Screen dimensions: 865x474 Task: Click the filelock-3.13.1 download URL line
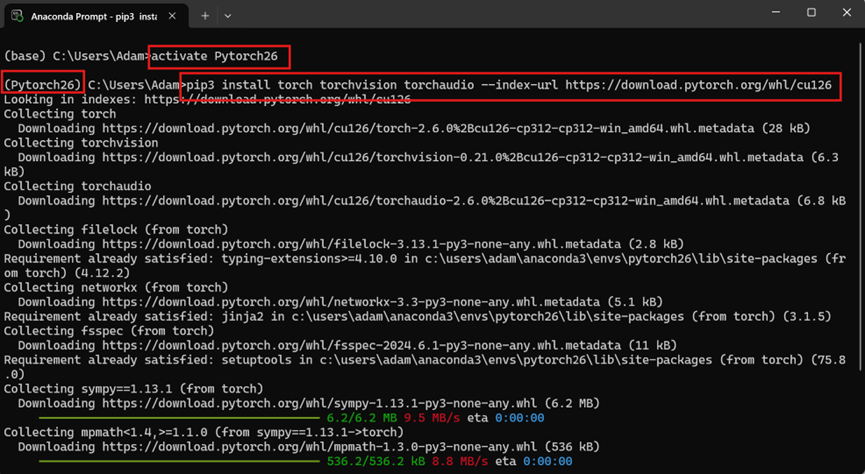click(351, 244)
